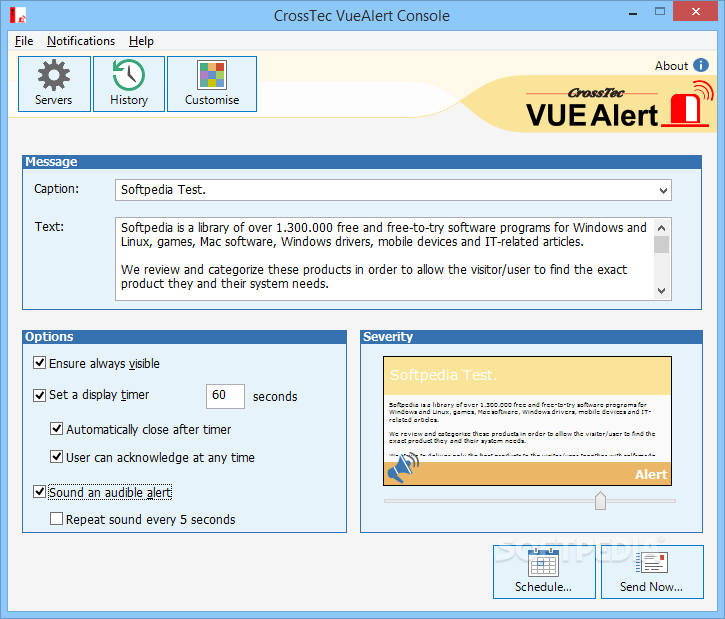Open the Help menu
This screenshot has height=619, width=725.
coord(141,41)
